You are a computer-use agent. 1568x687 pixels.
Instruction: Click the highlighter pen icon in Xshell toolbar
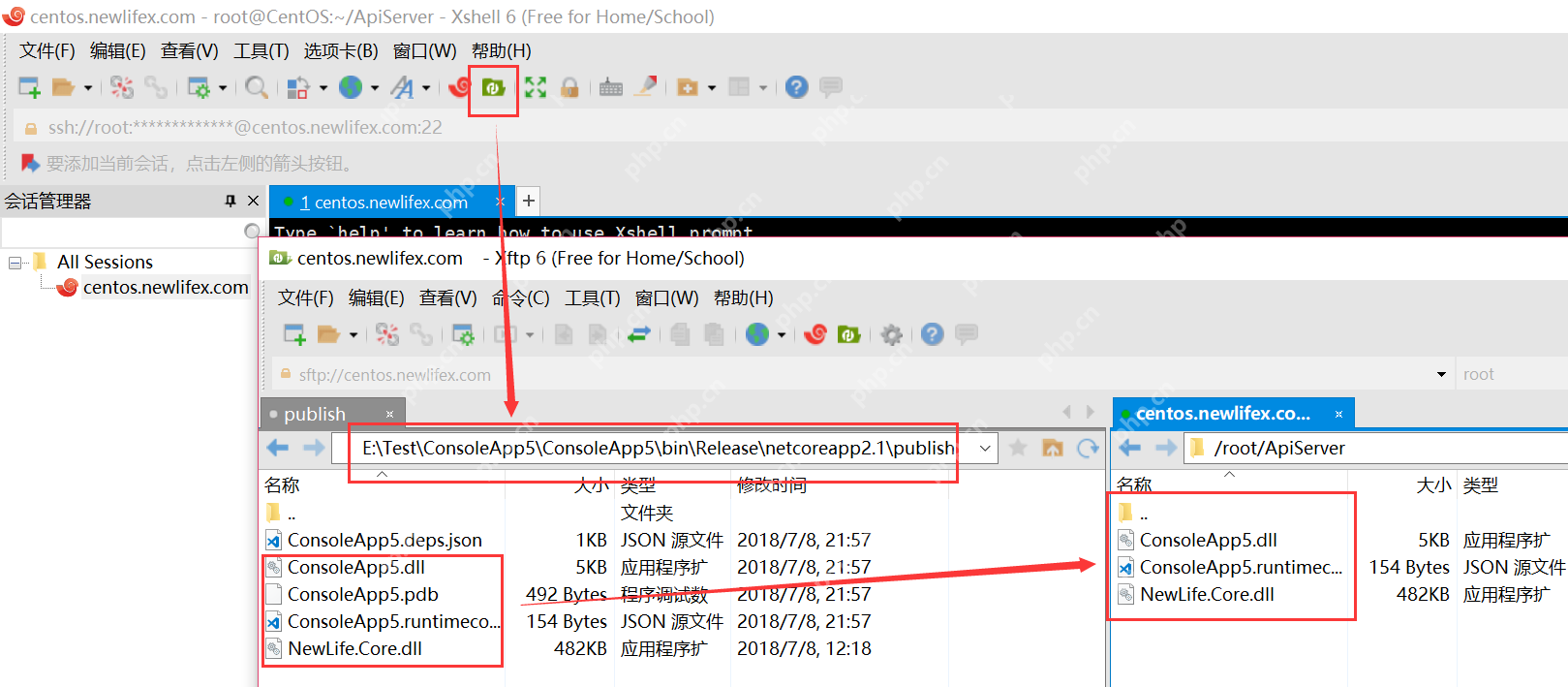646,87
